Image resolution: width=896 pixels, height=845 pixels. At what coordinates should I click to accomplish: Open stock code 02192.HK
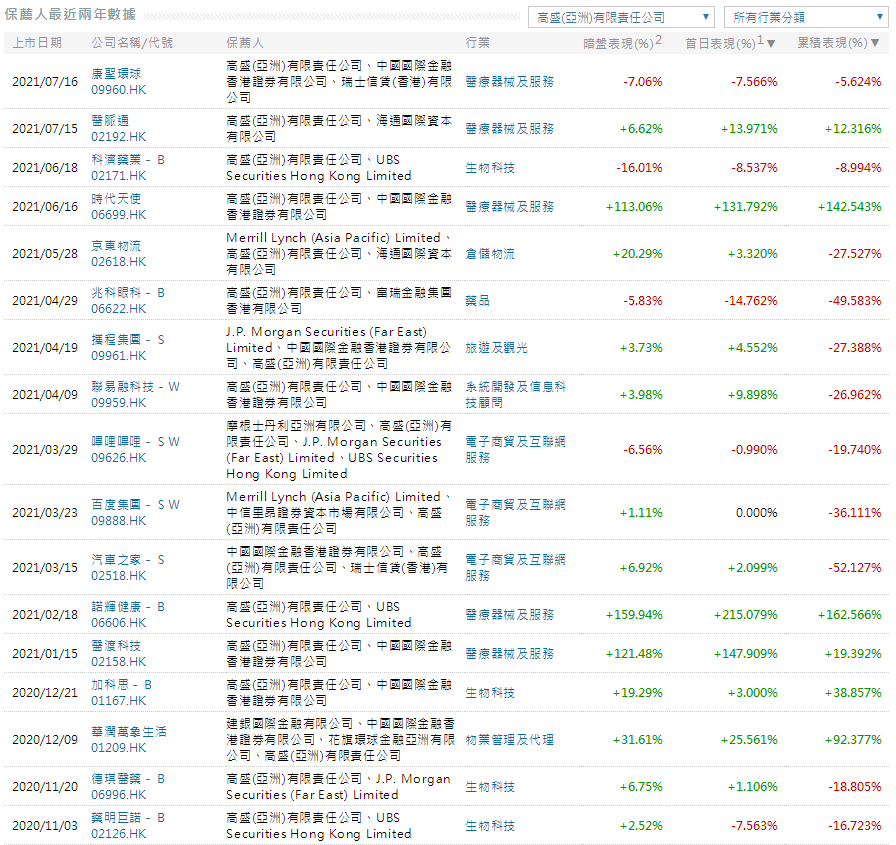coord(119,137)
